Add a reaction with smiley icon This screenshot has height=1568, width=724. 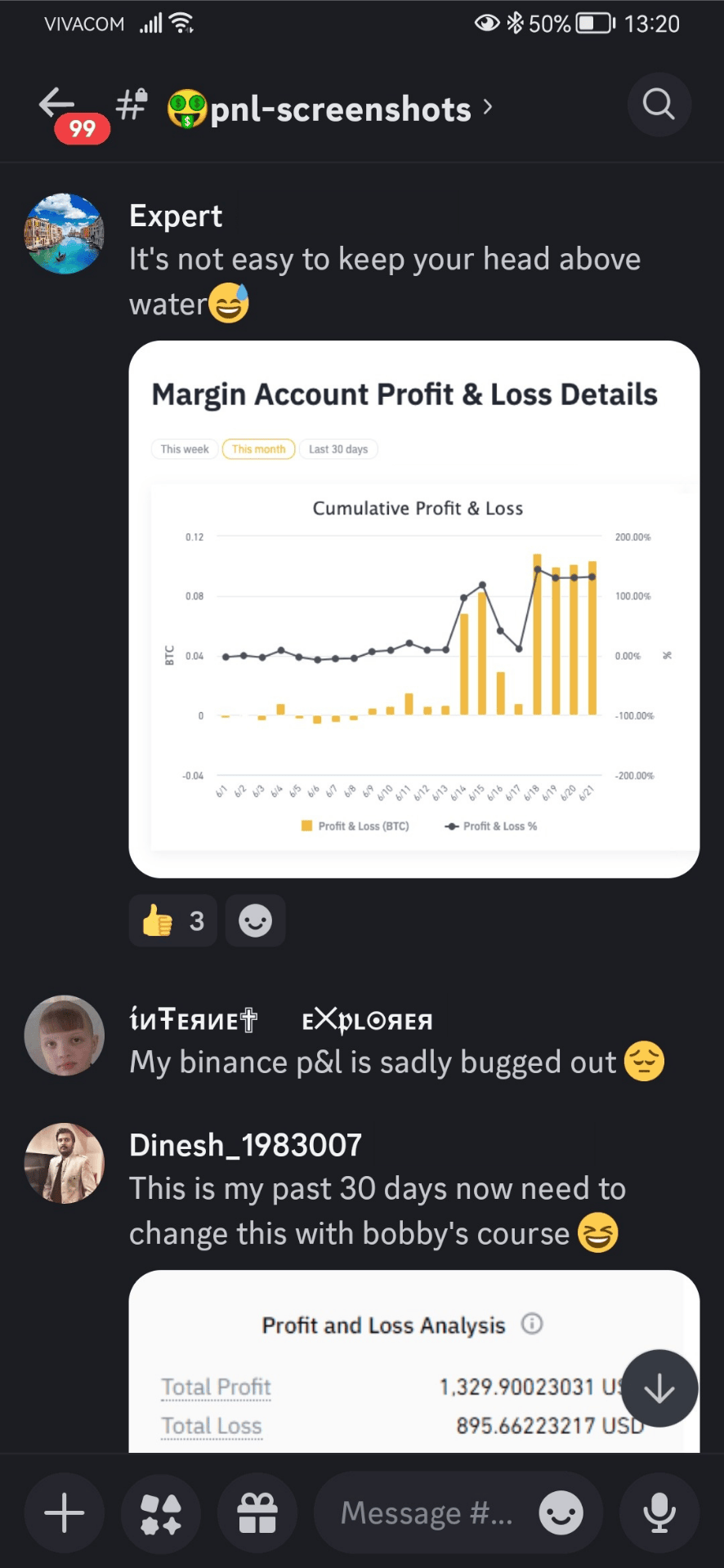click(255, 920)
